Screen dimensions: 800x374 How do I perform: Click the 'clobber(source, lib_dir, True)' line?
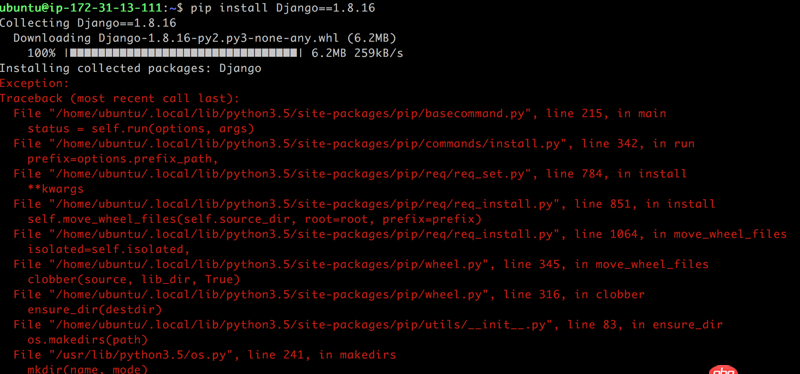coord(134,280)
